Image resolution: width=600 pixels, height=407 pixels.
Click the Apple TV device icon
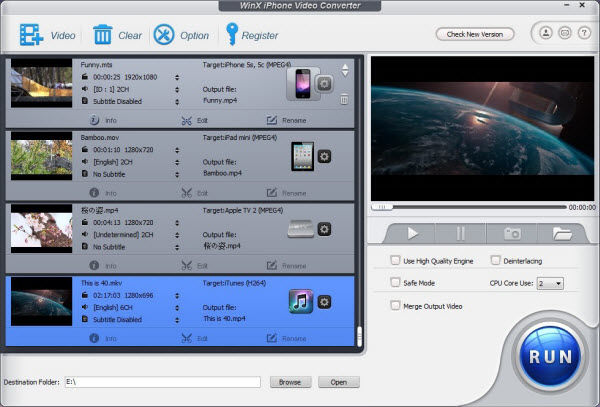(x=300, y=229)
